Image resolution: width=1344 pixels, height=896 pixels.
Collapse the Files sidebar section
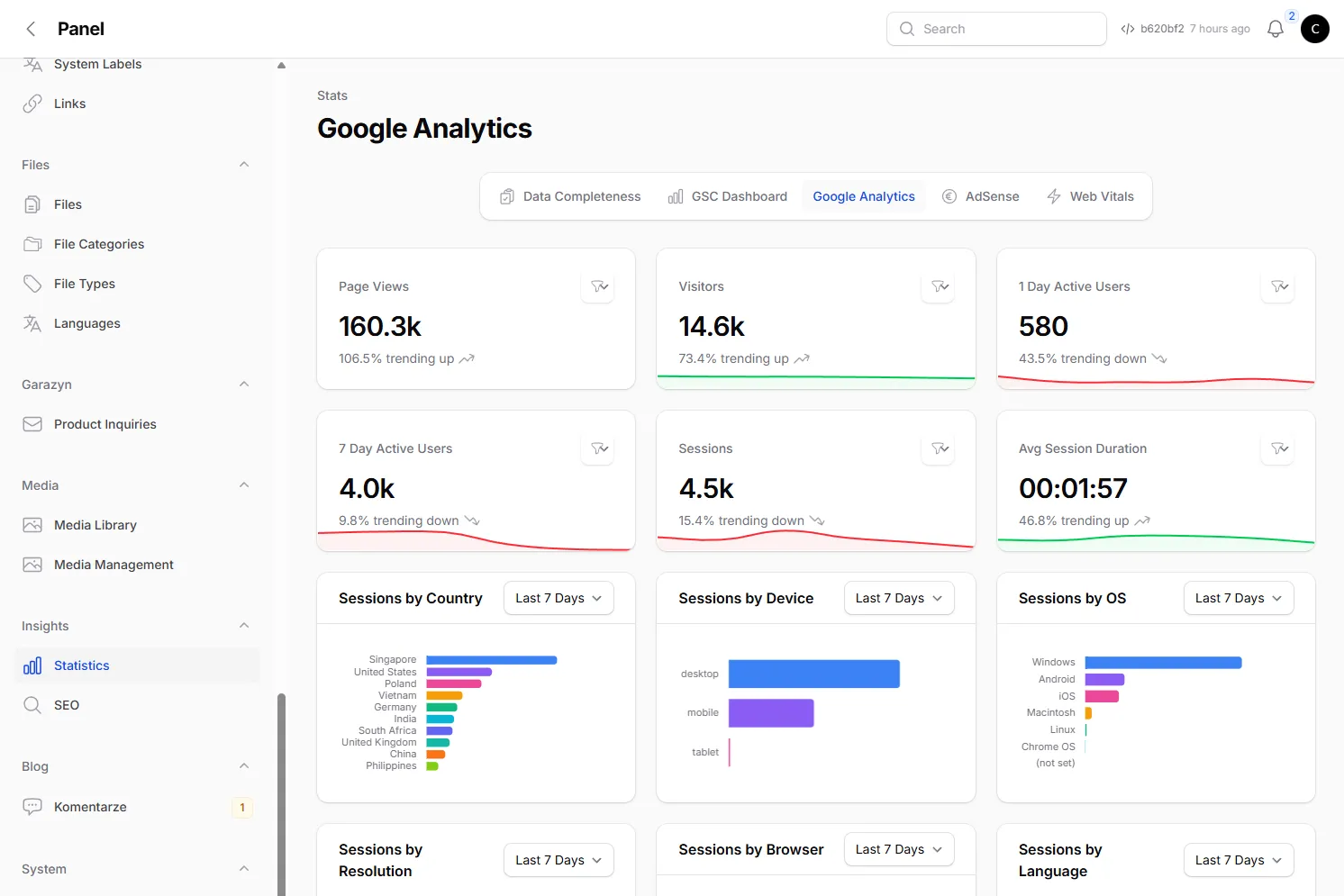[x=244, y=165]
